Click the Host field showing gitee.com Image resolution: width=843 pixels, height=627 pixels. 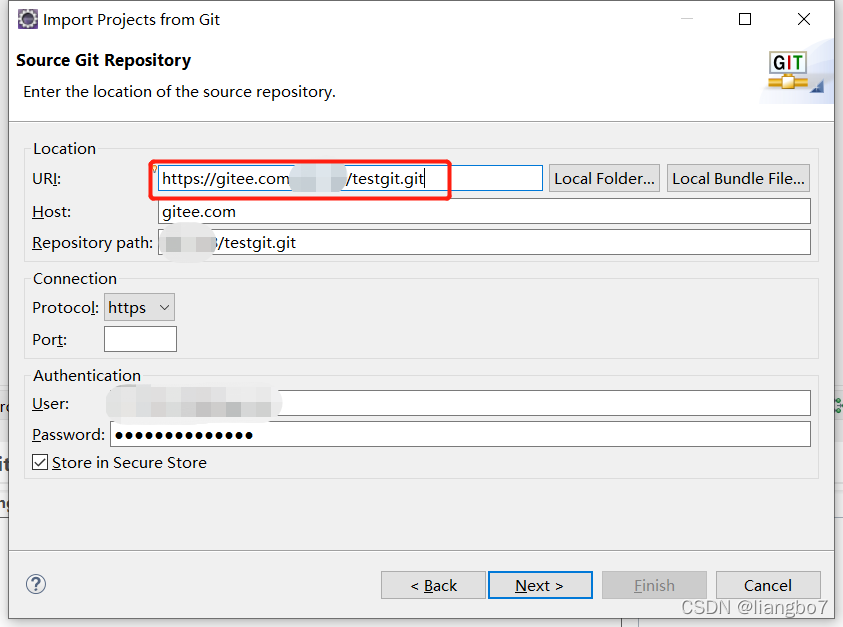480,211
